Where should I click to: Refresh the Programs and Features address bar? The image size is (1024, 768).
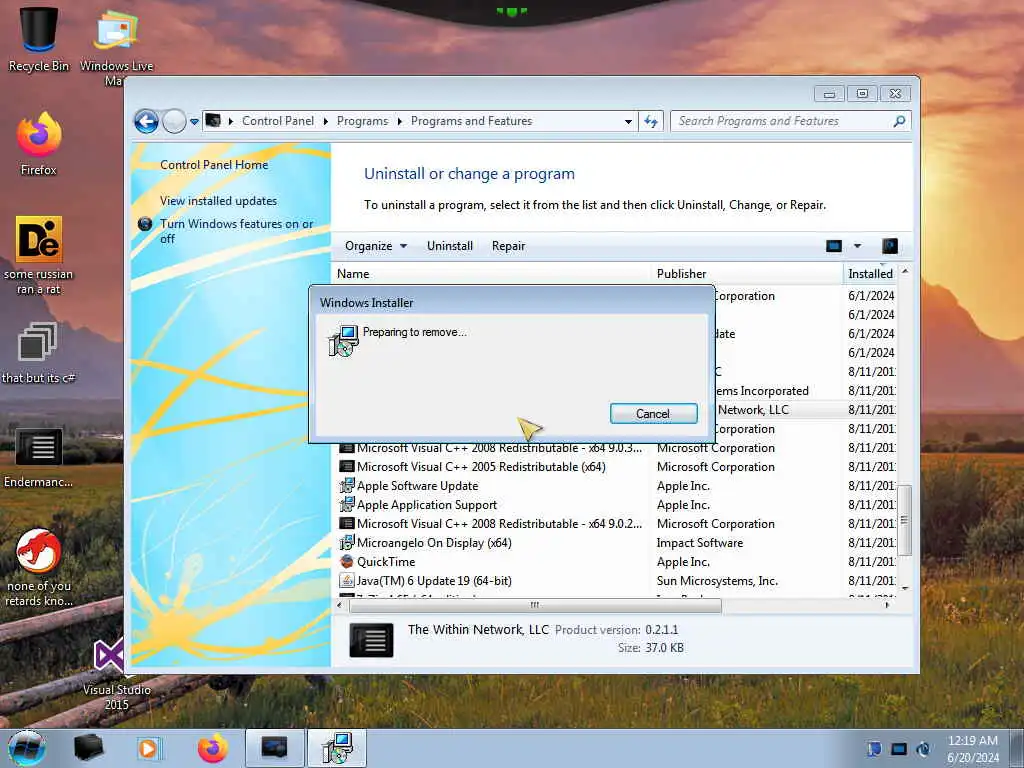pyautogui.click(x=650, y=121)
